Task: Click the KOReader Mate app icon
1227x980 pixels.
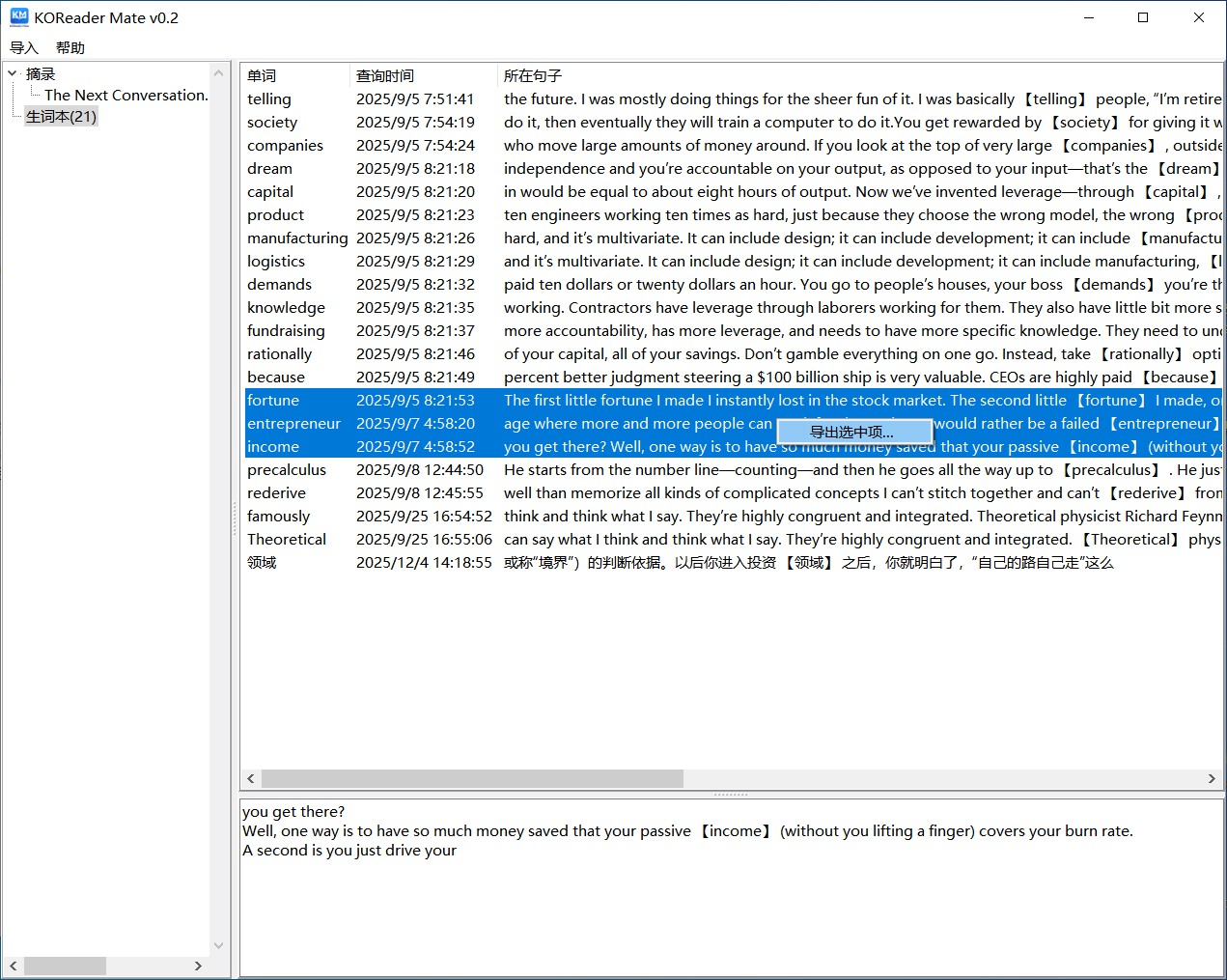Action: (19, 17)
